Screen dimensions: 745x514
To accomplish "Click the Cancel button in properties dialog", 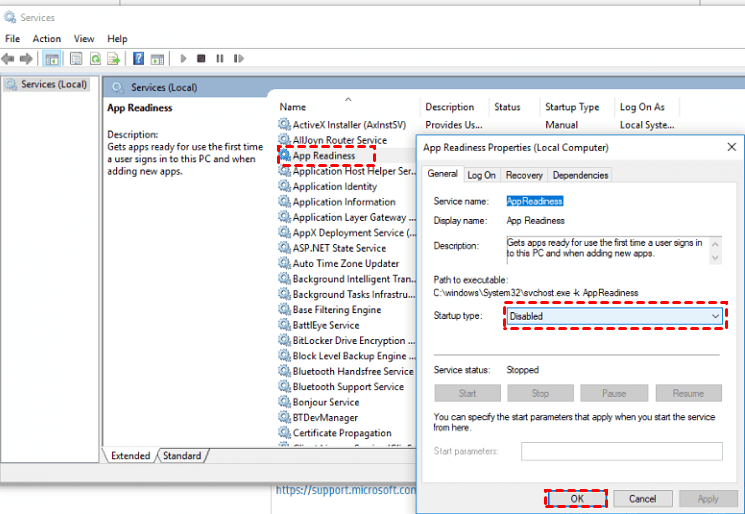I will (x=642, y=499).
